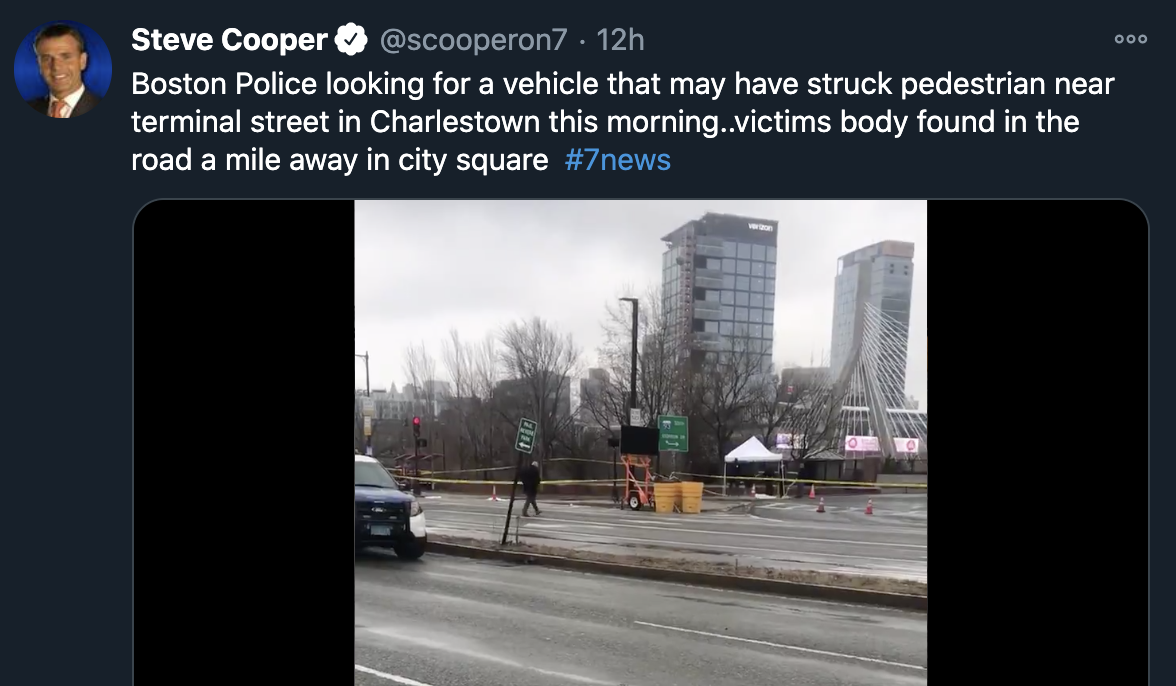Click the black area right of video

(1037, 442)
